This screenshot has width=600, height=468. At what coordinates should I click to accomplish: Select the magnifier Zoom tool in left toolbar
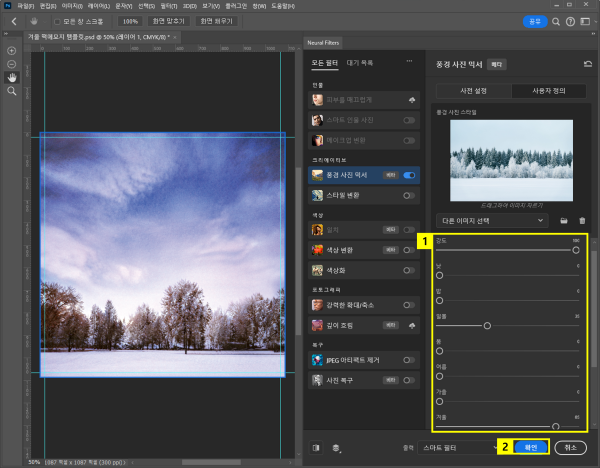tap(12, 91)
